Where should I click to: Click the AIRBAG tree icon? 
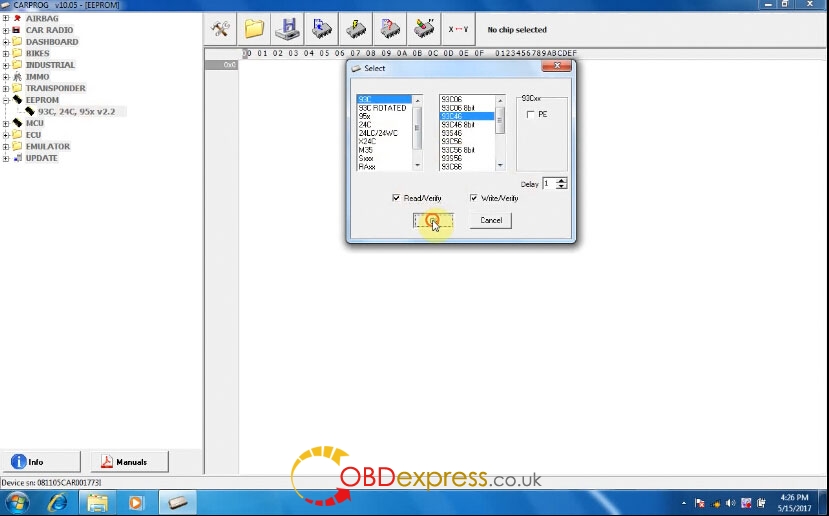click(17, 18)
